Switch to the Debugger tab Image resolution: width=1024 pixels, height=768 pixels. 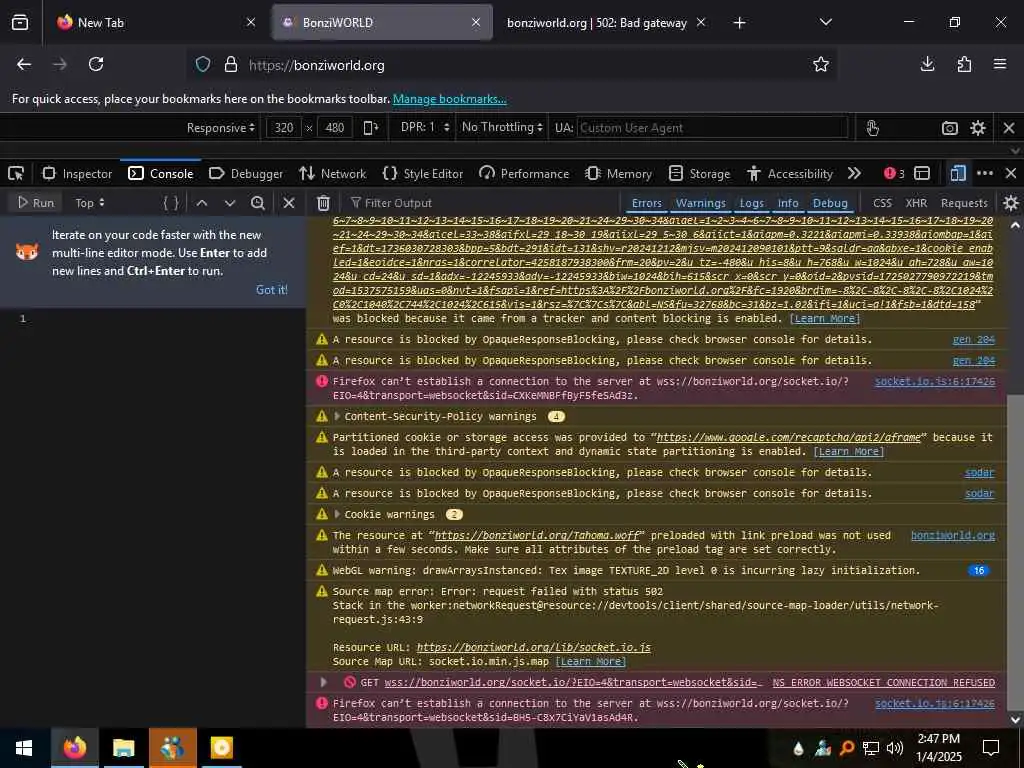pos(246,174)
